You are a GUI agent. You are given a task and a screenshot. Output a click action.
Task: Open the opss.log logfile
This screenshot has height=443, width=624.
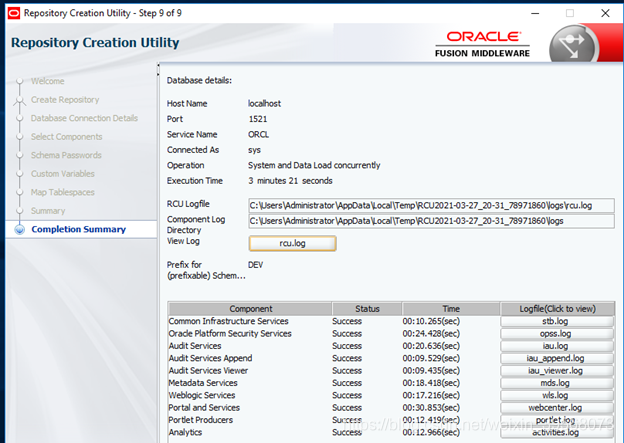[557, 334]
